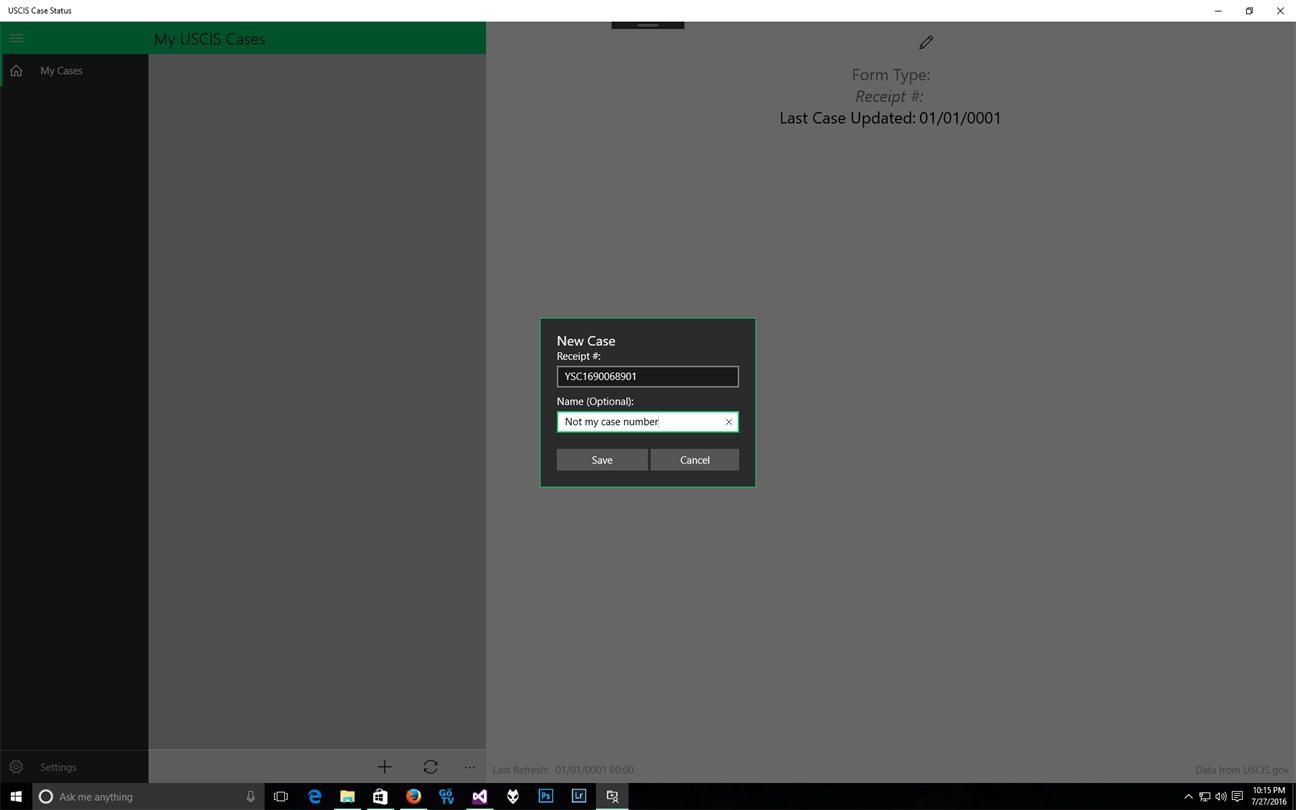Select the My Cases home icon
This screenshot has width=1296, height=810.
[x=16, y=71]
